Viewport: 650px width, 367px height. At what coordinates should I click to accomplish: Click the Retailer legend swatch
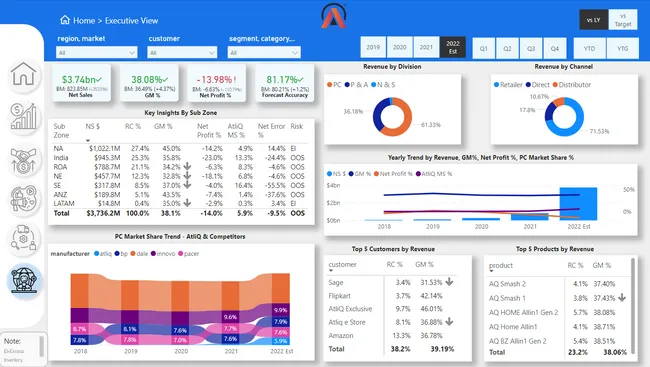click(496, 85)
